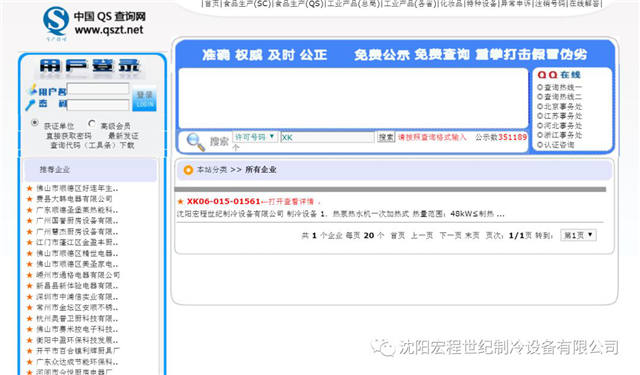Click the bullet icon beside 认证咨询

click(x=540, y=144)
